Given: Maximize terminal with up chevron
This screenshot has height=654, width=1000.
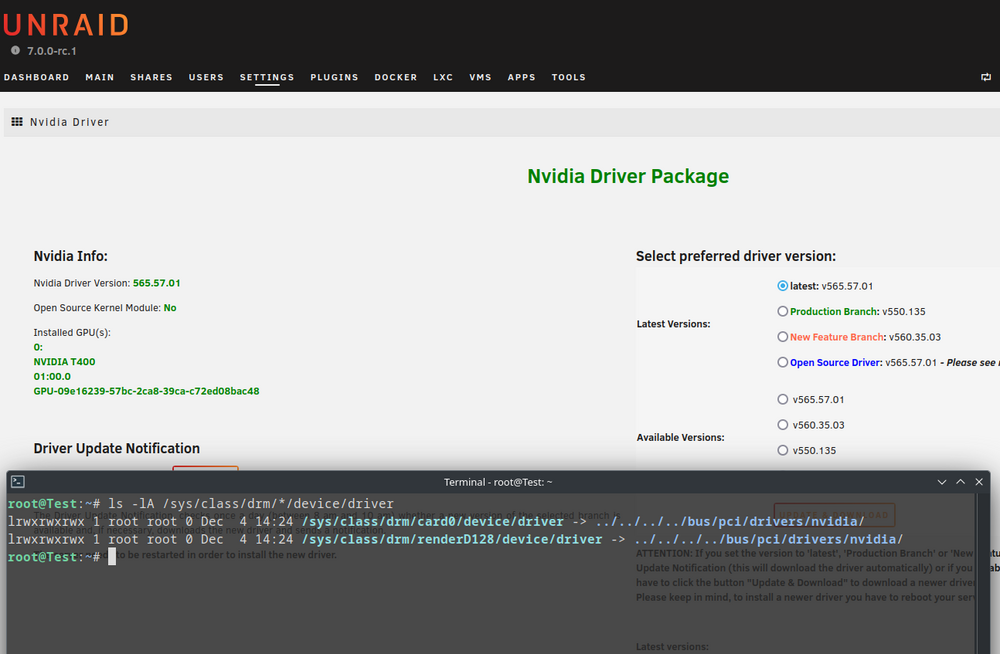Looking at the screenshot, I should (x=960, y=482).
